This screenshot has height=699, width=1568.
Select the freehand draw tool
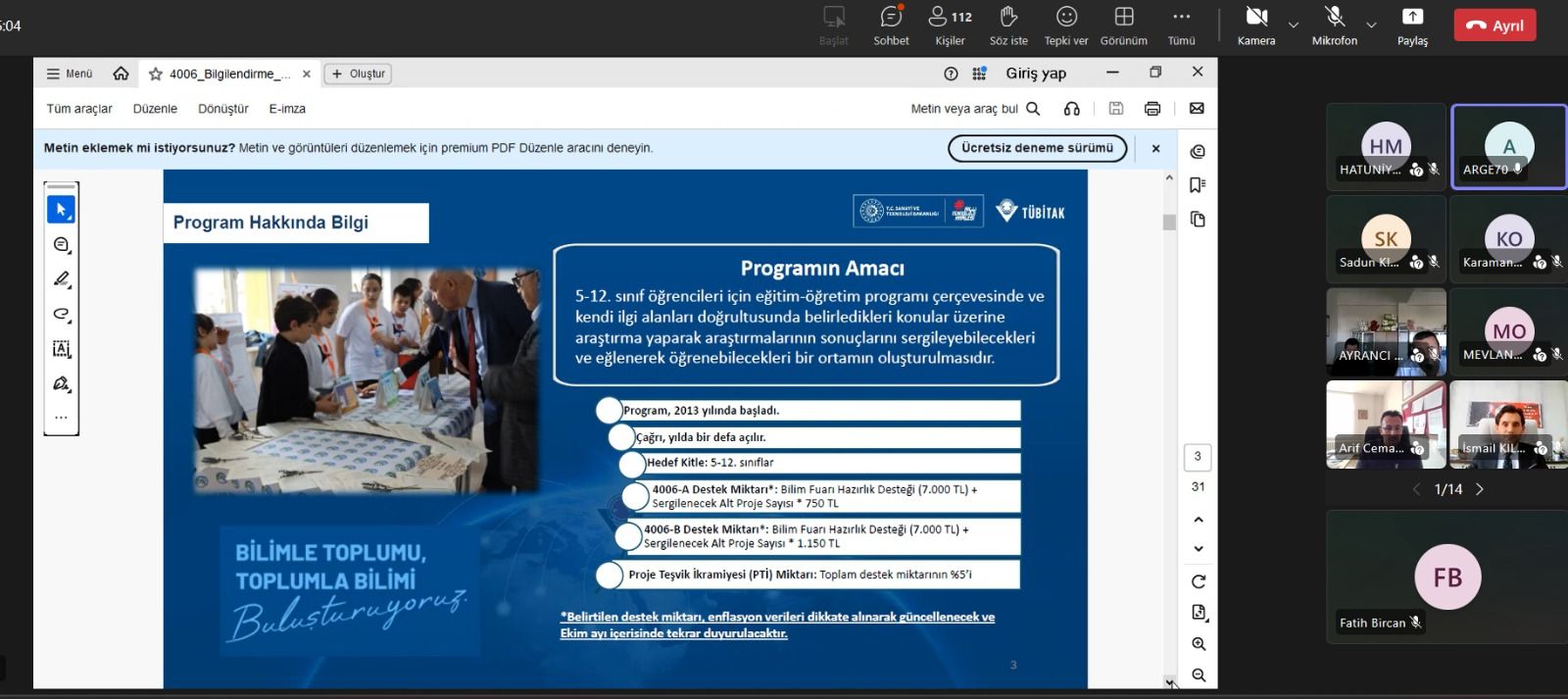click(61, 315)
